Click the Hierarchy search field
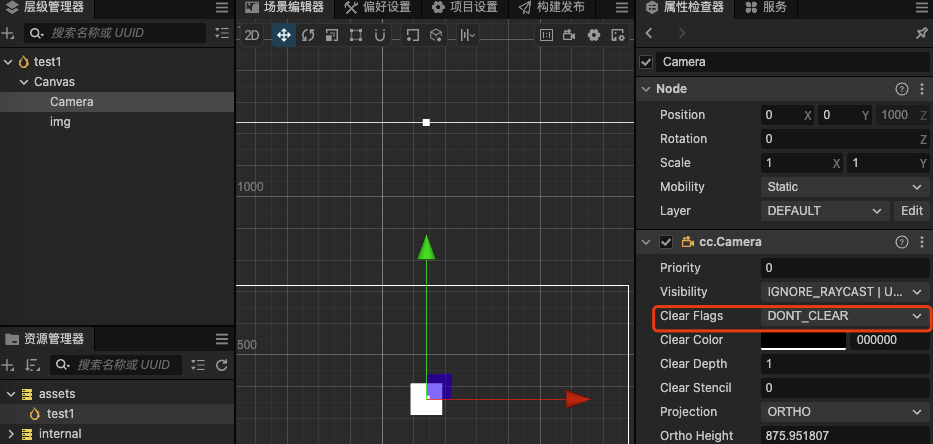The image size is (933, 444). tap(115, 33)
